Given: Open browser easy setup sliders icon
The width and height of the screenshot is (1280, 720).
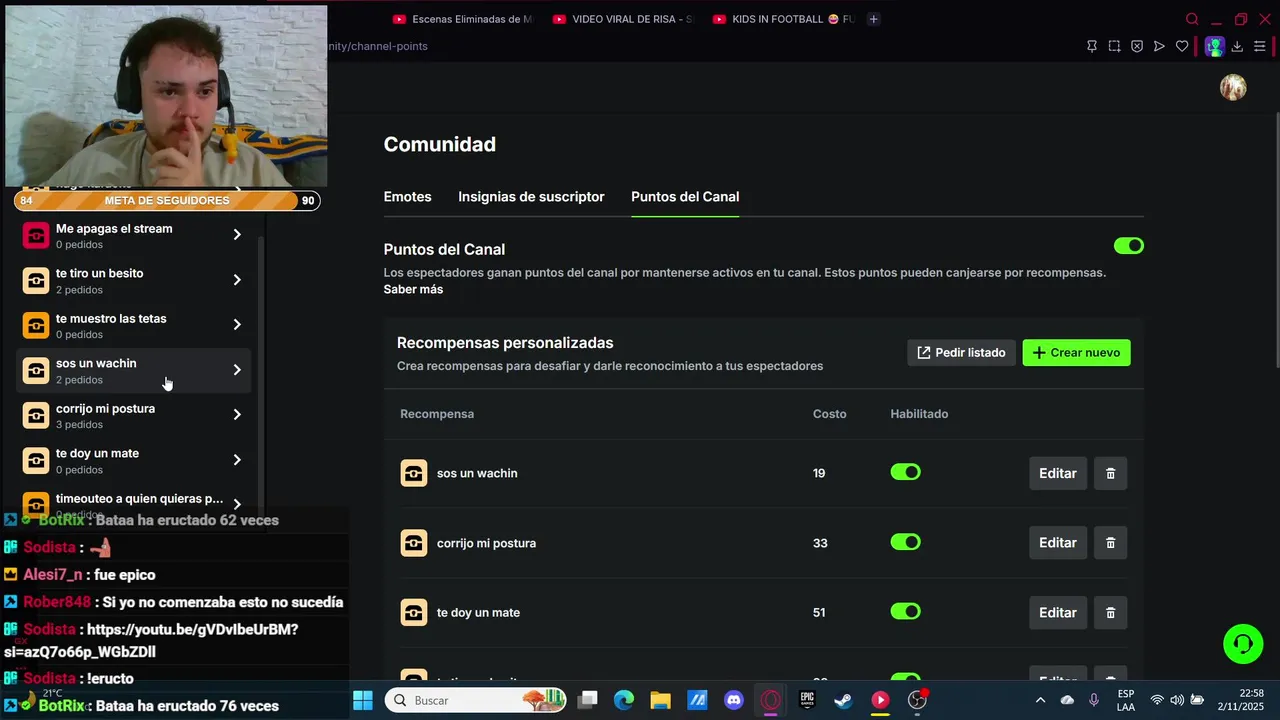Looking at the screenshot, I should [1260, 46].
